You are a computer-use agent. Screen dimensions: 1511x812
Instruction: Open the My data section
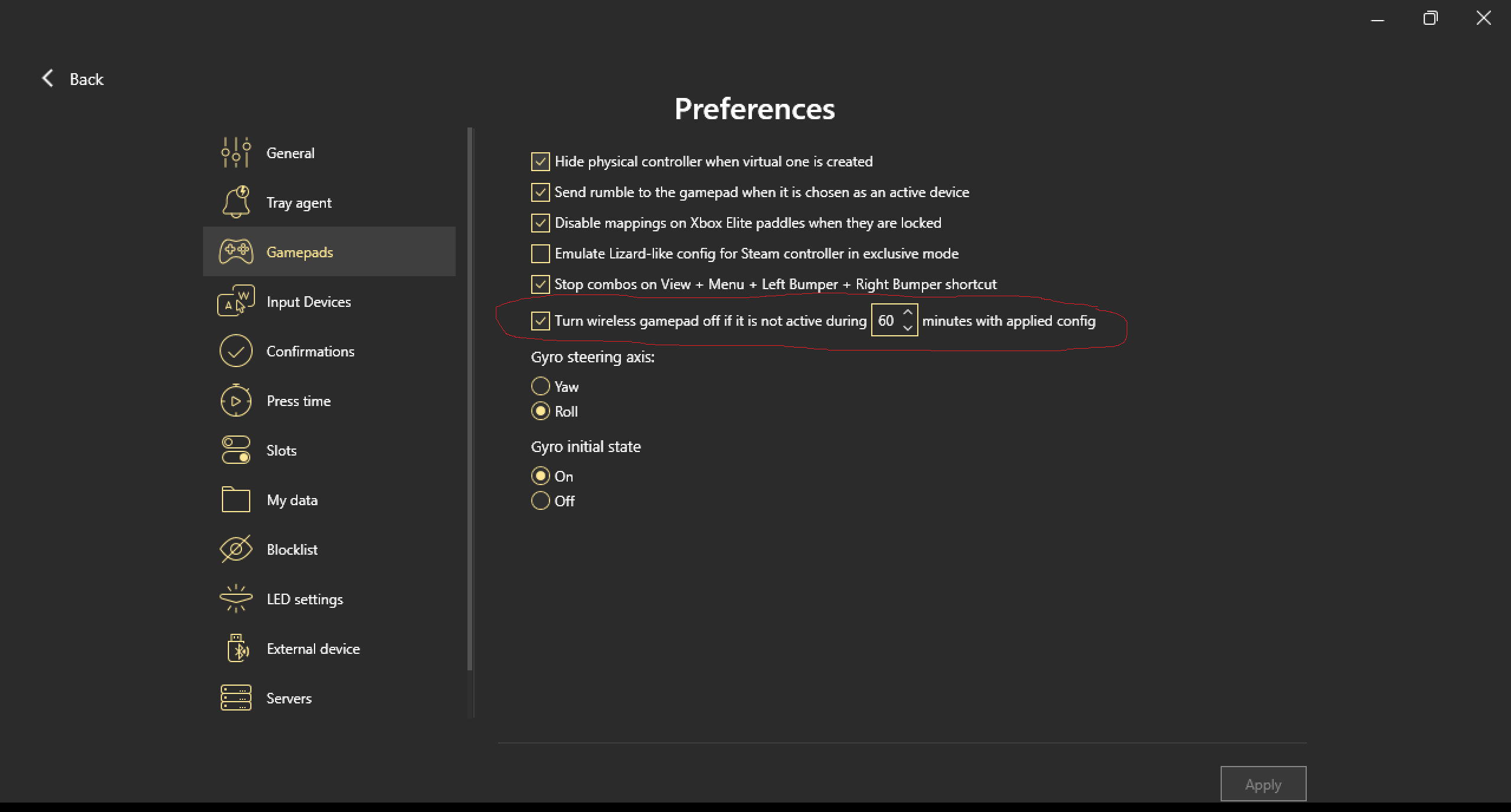(x=292, y=500)
